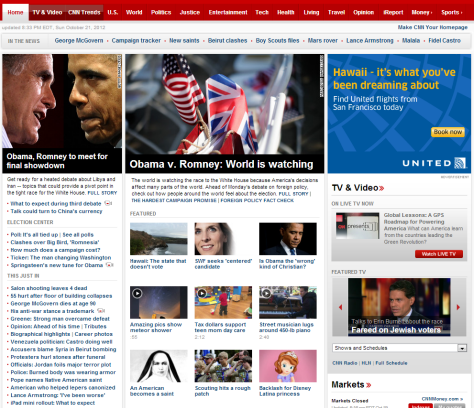This screenshot has height=408, width=474.
Task: Open the Shows and Schedules dropdown
Action: coord(399,348)
